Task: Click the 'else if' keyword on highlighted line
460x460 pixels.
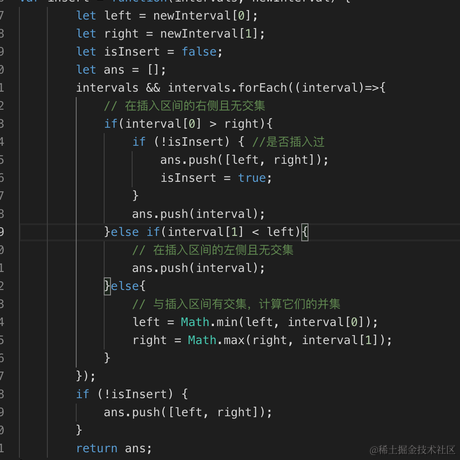Action: click(135, 232)
